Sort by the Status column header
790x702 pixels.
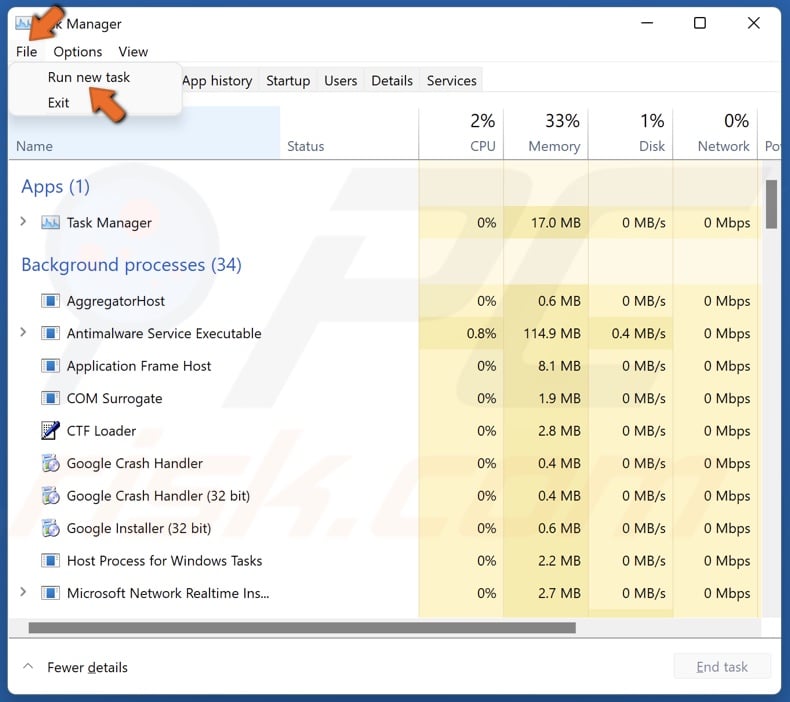349,133
